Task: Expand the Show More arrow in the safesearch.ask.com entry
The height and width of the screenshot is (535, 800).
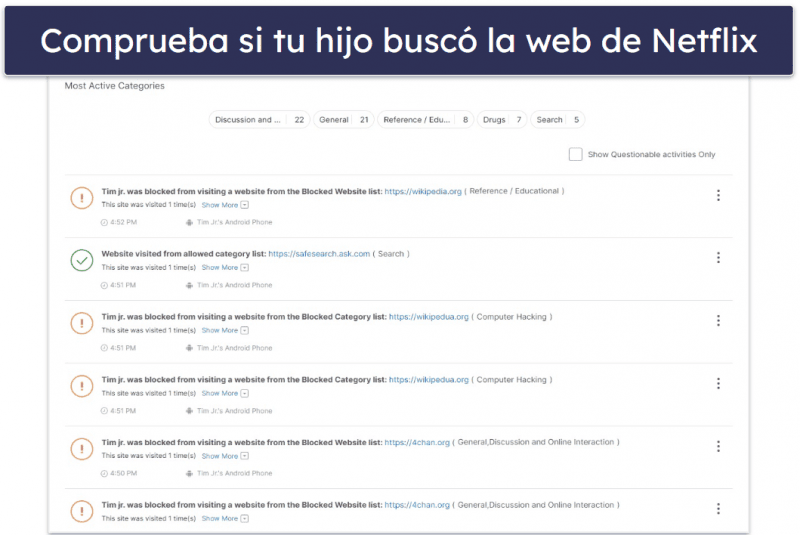Action: click(x=245, y=268)
